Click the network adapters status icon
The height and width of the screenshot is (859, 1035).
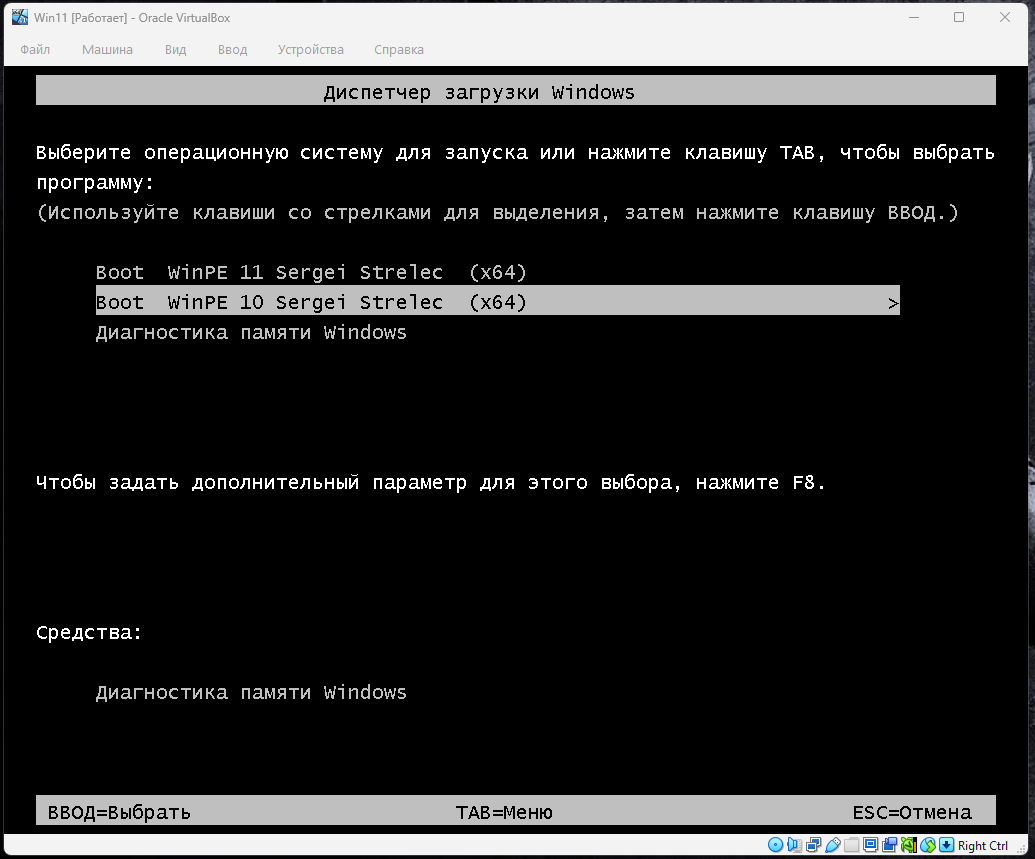point(814,845)
